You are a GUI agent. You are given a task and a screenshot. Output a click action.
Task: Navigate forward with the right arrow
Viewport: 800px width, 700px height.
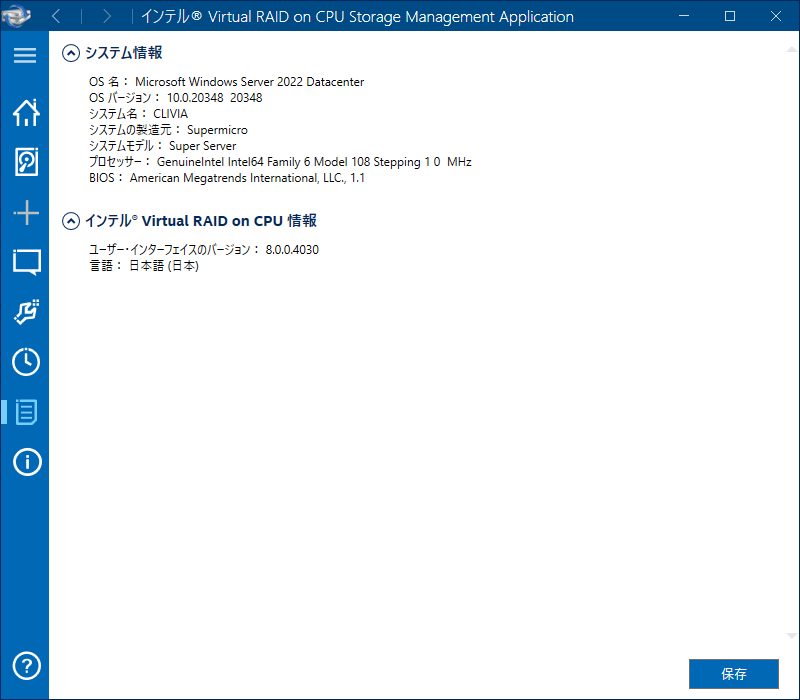pos(106,16)
